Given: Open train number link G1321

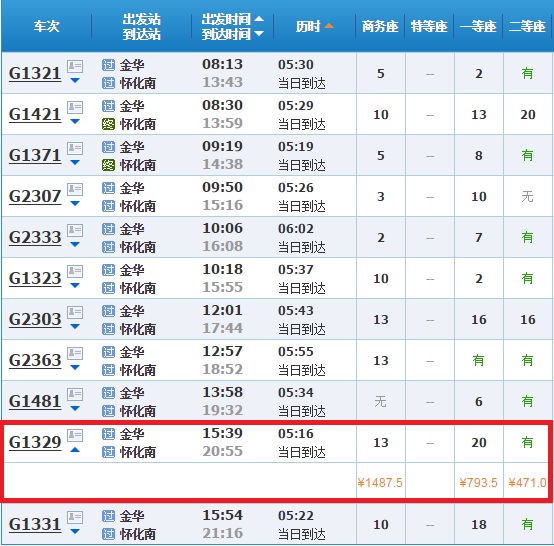Looking at the screenshot, I should pos(35,74).
